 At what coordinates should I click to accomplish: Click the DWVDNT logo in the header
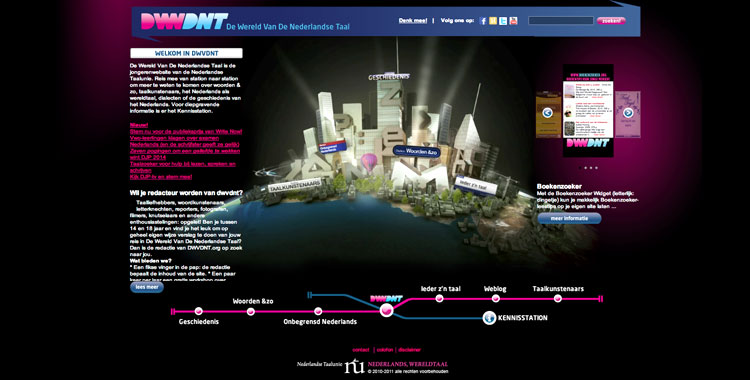184,21
